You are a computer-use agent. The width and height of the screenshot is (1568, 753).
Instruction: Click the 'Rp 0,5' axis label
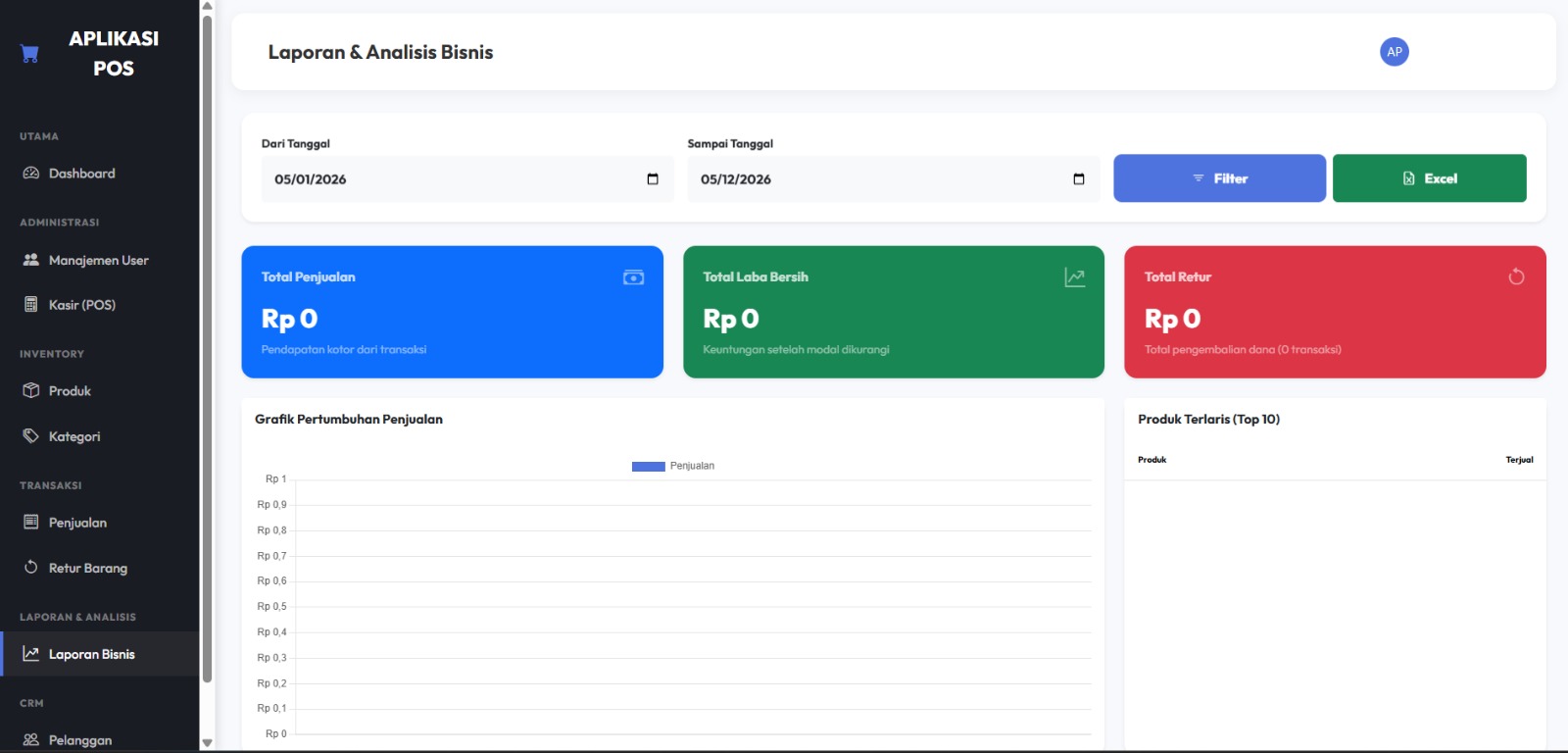[271, 606]
